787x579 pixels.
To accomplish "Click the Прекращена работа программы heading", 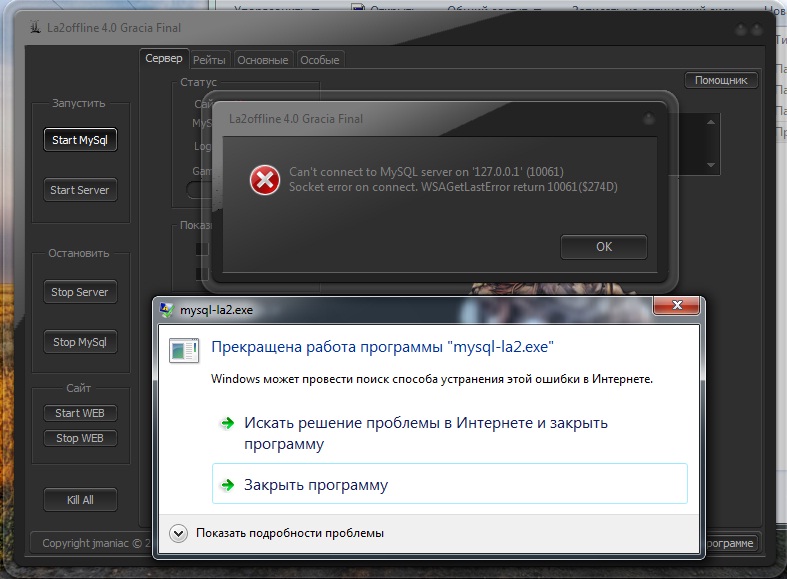I will click(382, 347).
